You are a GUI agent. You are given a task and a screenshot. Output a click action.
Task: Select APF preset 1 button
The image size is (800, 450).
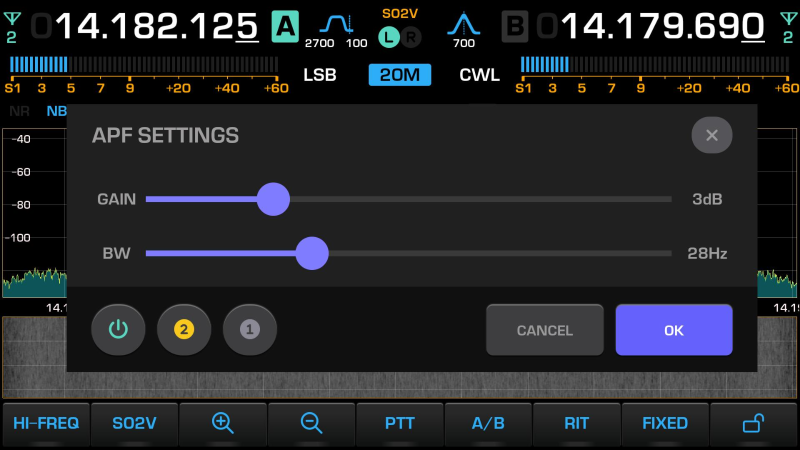[x=250, y=329]
